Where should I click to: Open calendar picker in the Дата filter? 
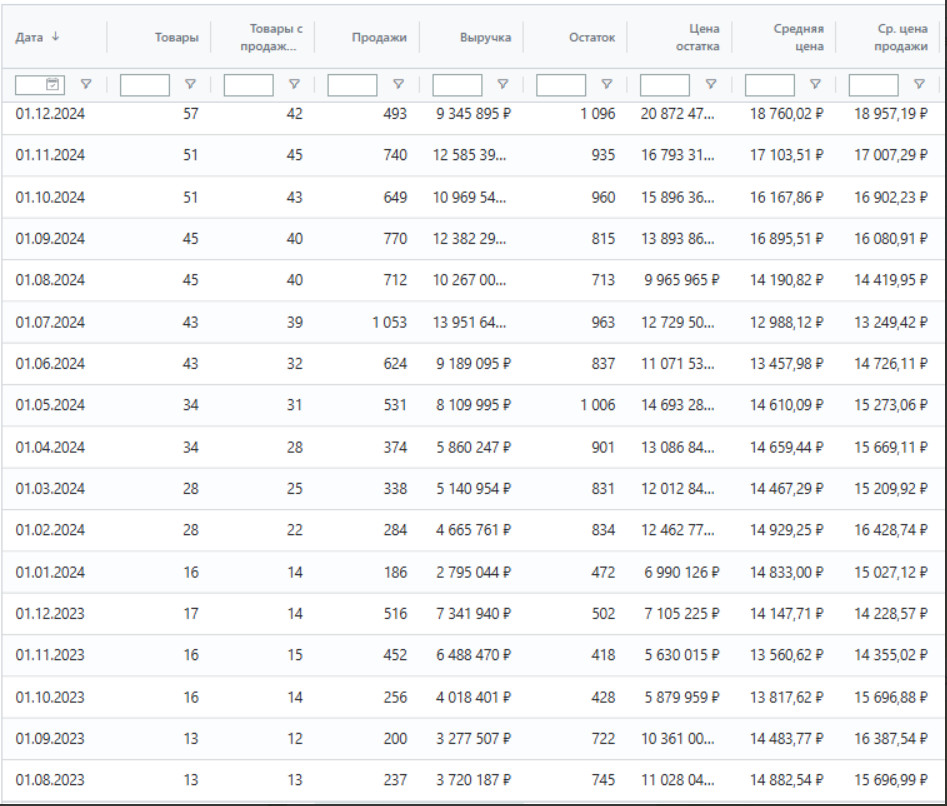(52, 85)
